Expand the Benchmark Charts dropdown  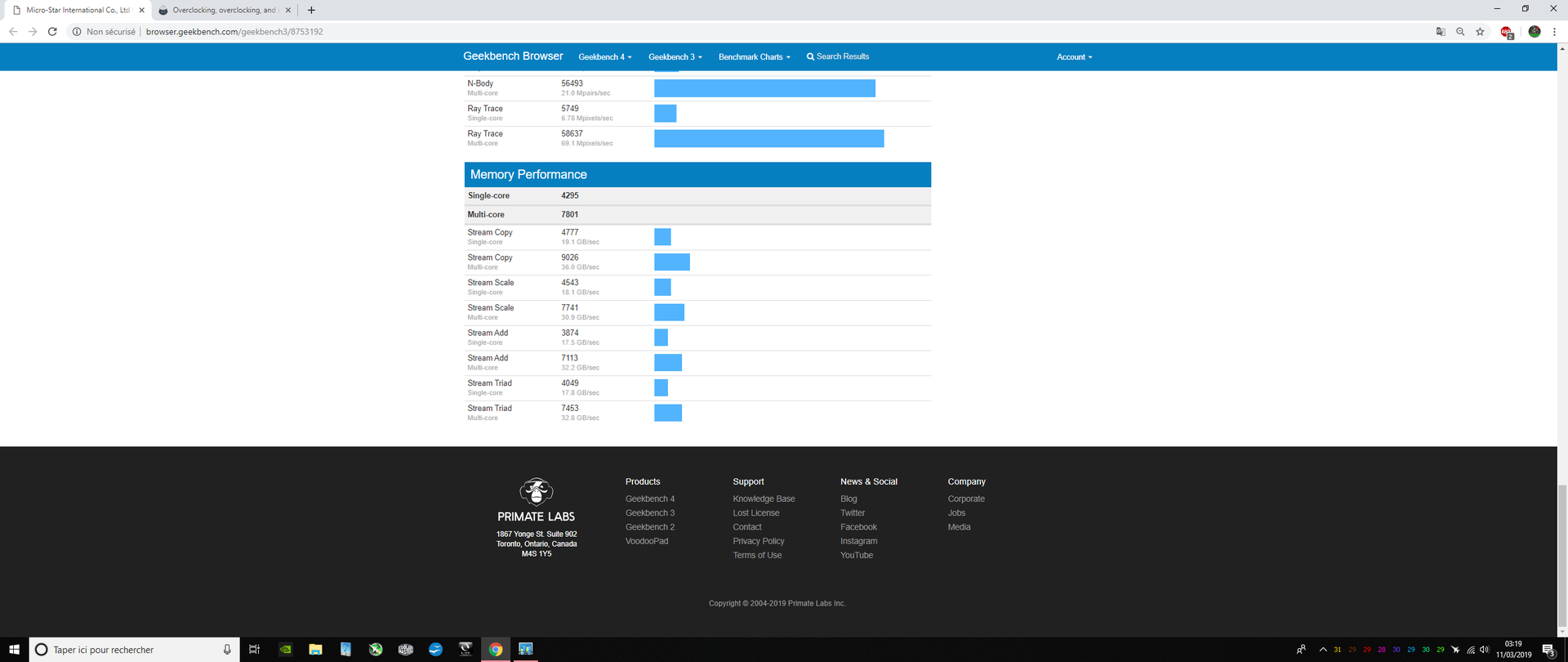(755, 57)
